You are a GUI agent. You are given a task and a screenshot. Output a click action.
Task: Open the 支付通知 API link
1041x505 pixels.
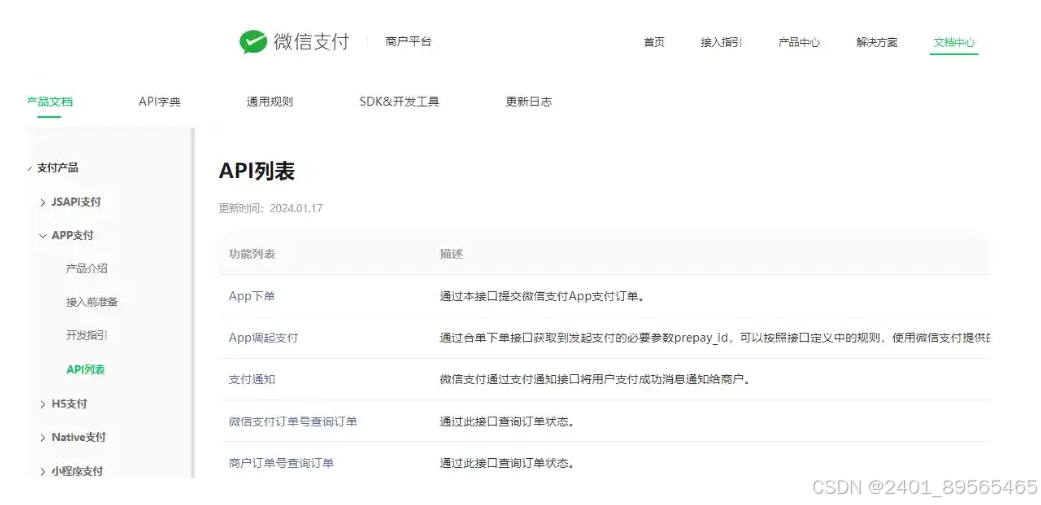[252, 380]
